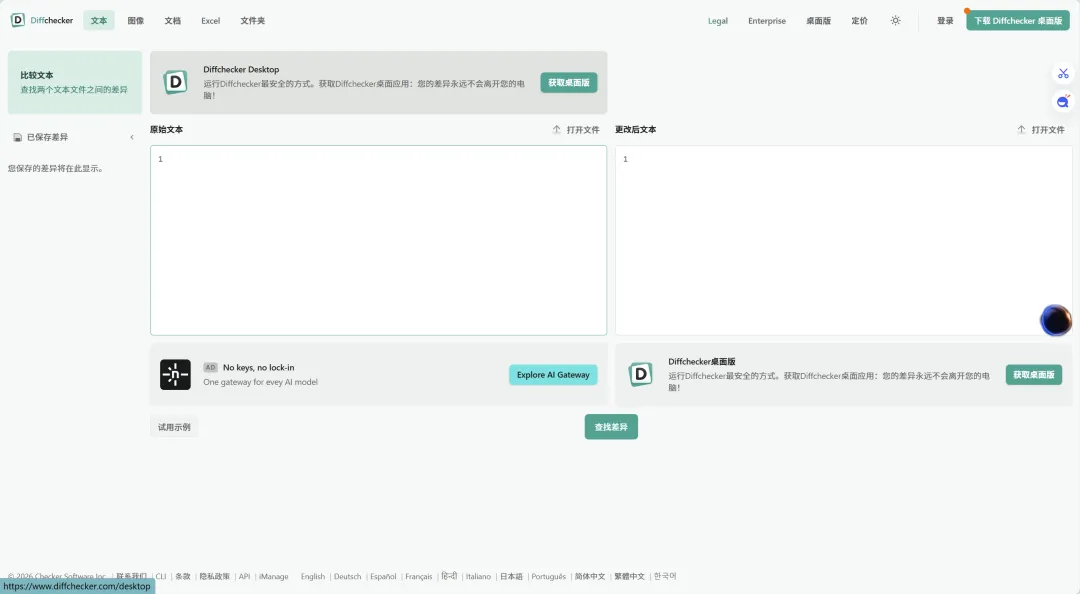The width and height of the screenshot is (1080, 594).
Task: Click the AI Gateway ad logo
Action: click(175, 375)
